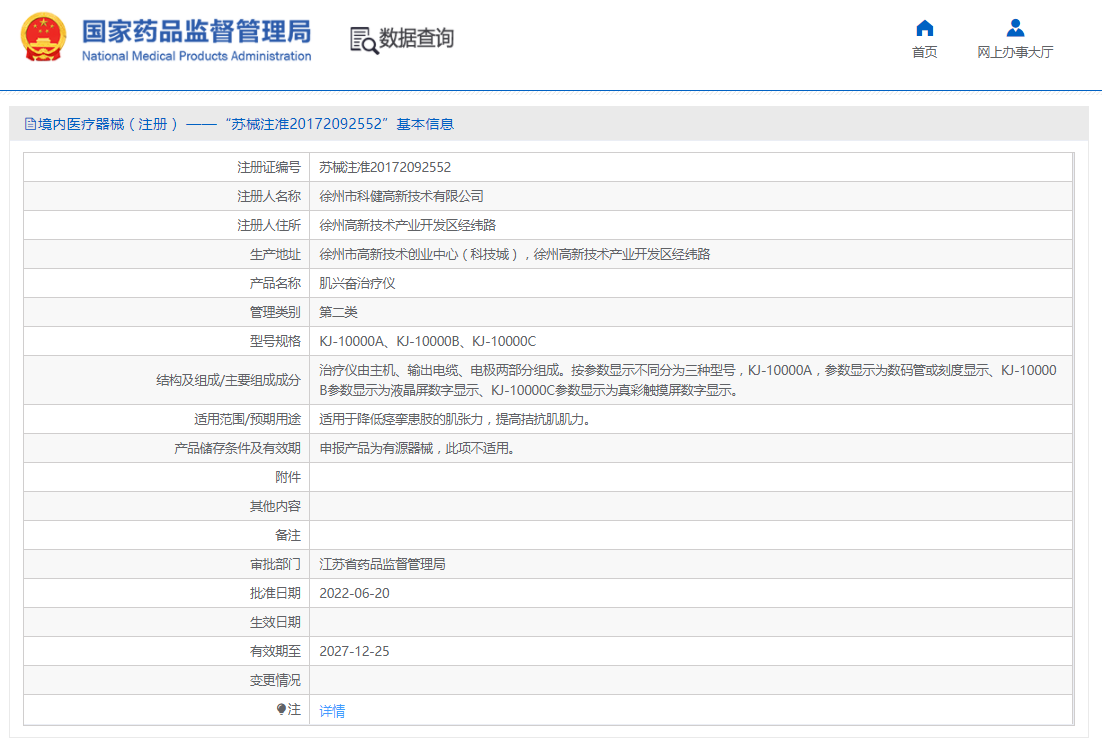Click the document icon before 境内医疗器械
This screenshot has width=1102, height=745.
click(30, 124)
